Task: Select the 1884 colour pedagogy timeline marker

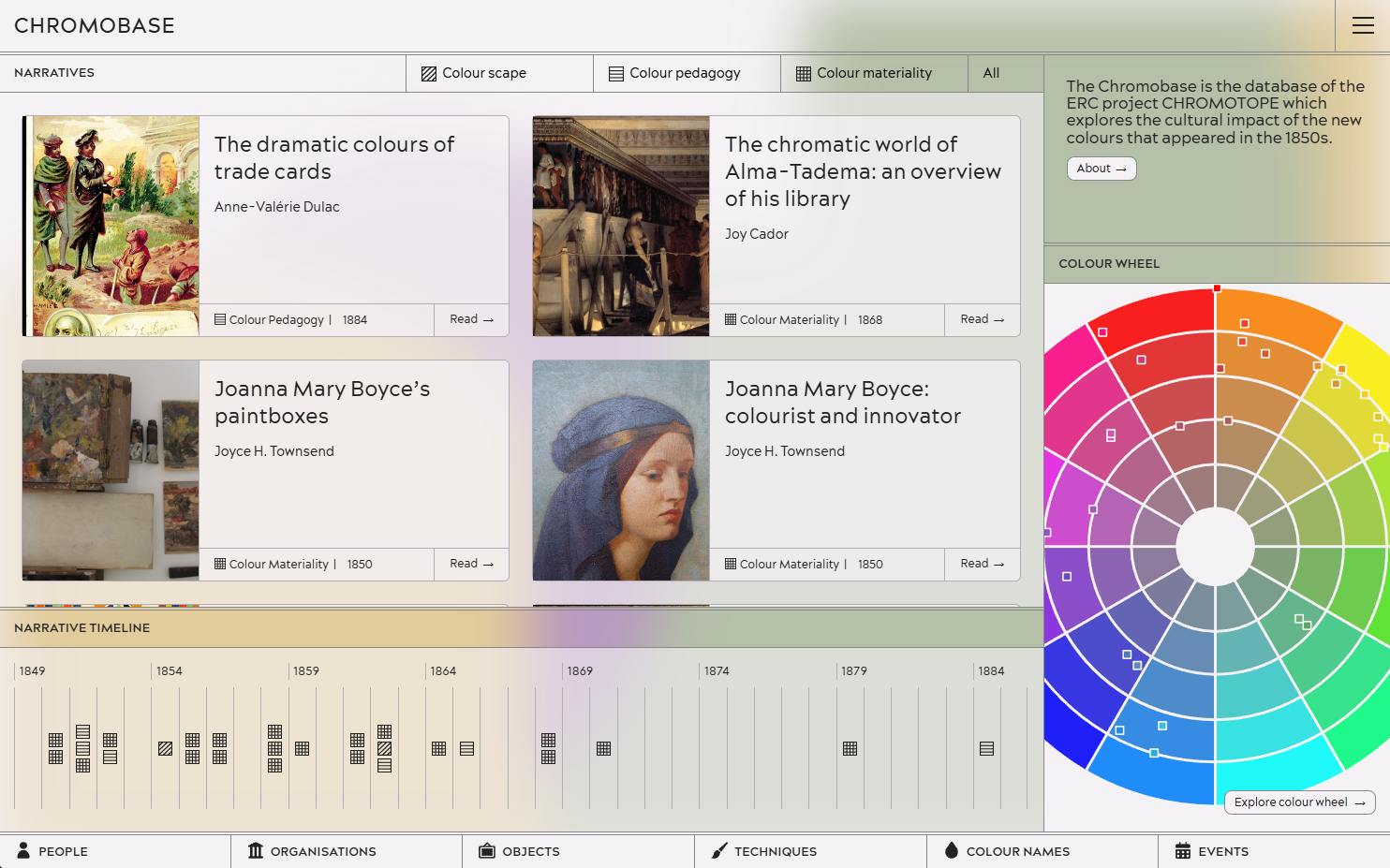Action: [986, 749]
